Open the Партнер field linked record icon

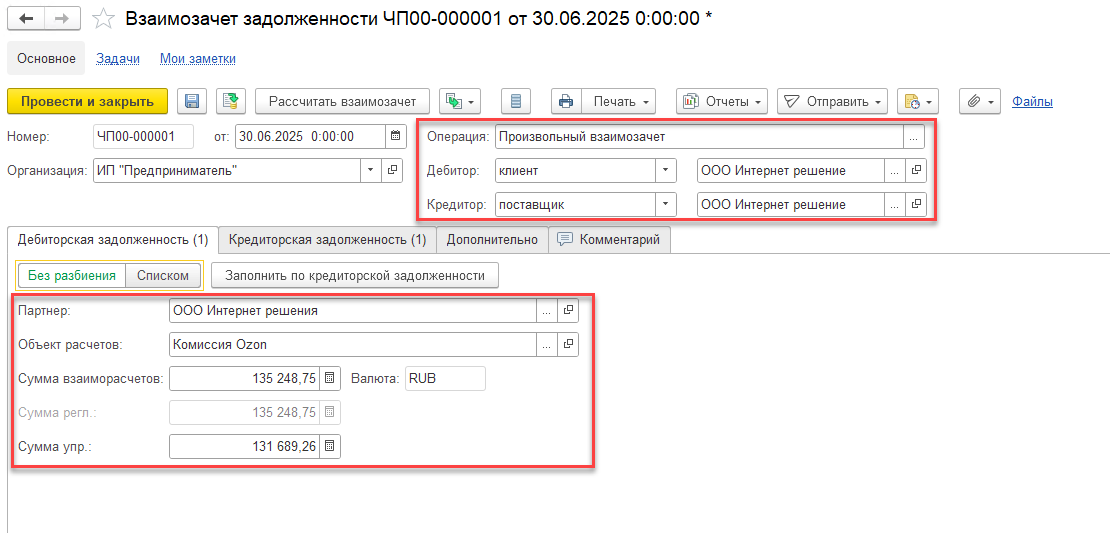coord(568,311)
